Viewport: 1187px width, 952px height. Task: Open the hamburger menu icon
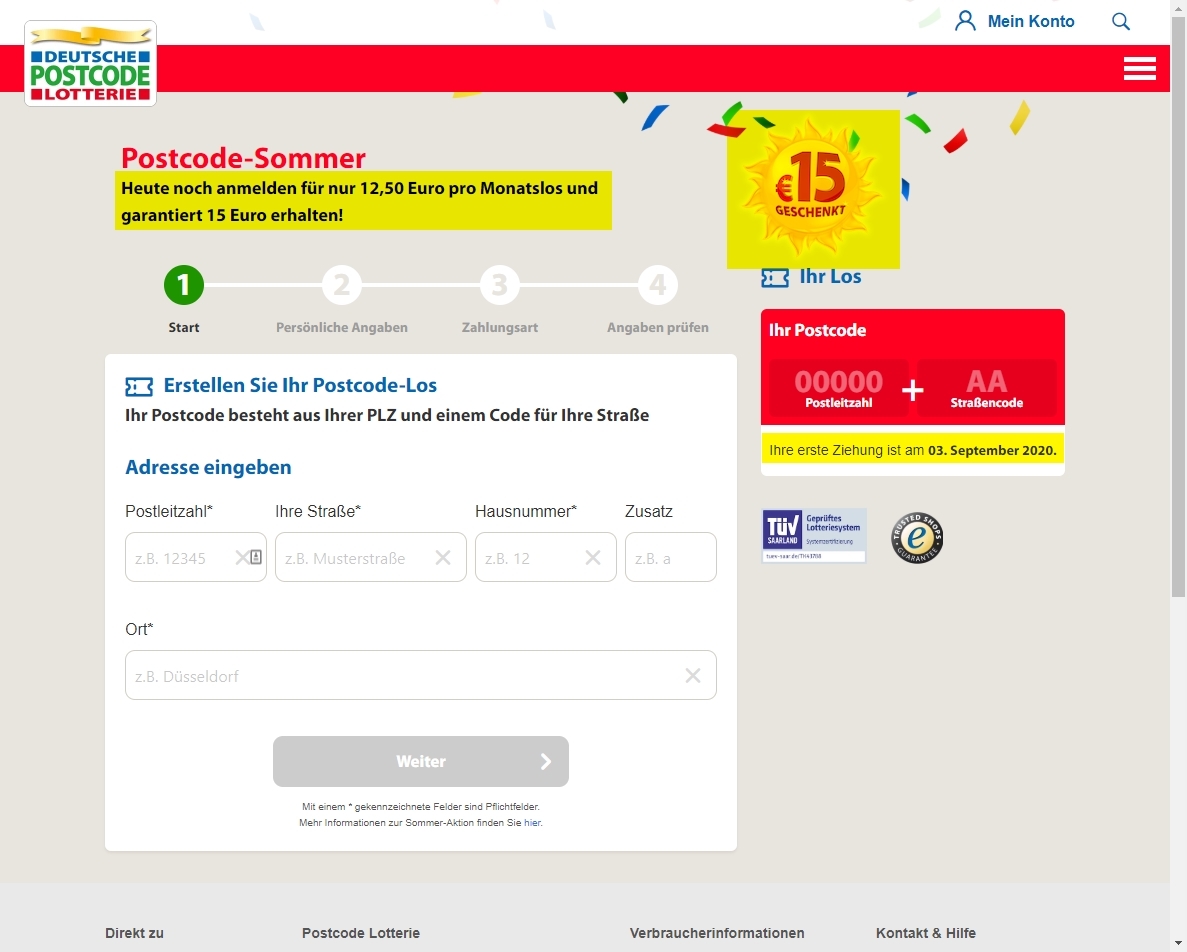1139,68
